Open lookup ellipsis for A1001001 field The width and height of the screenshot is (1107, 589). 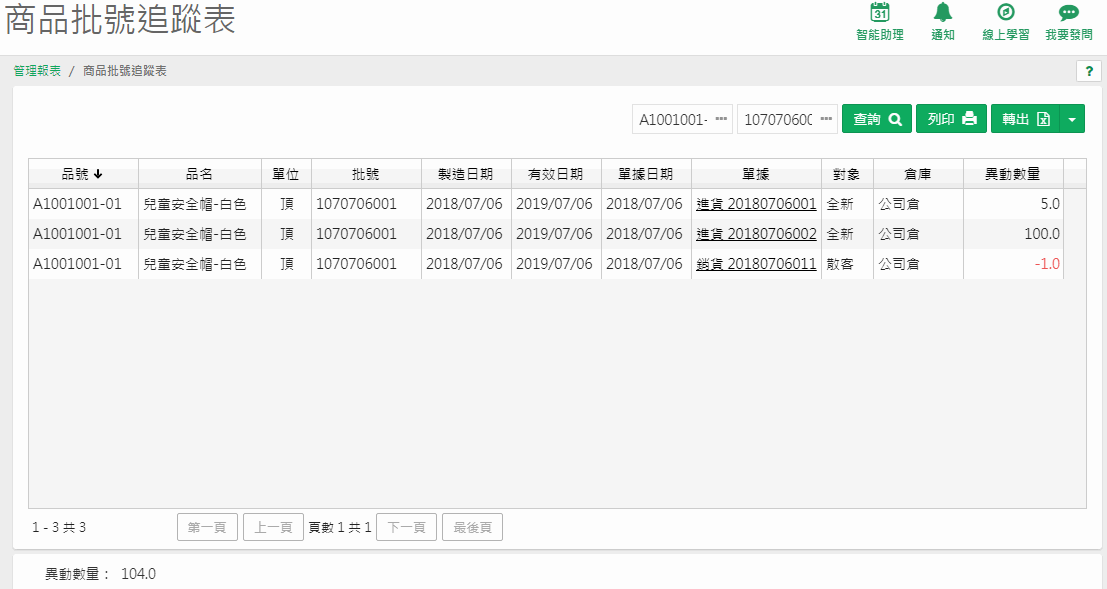[721, 119]
